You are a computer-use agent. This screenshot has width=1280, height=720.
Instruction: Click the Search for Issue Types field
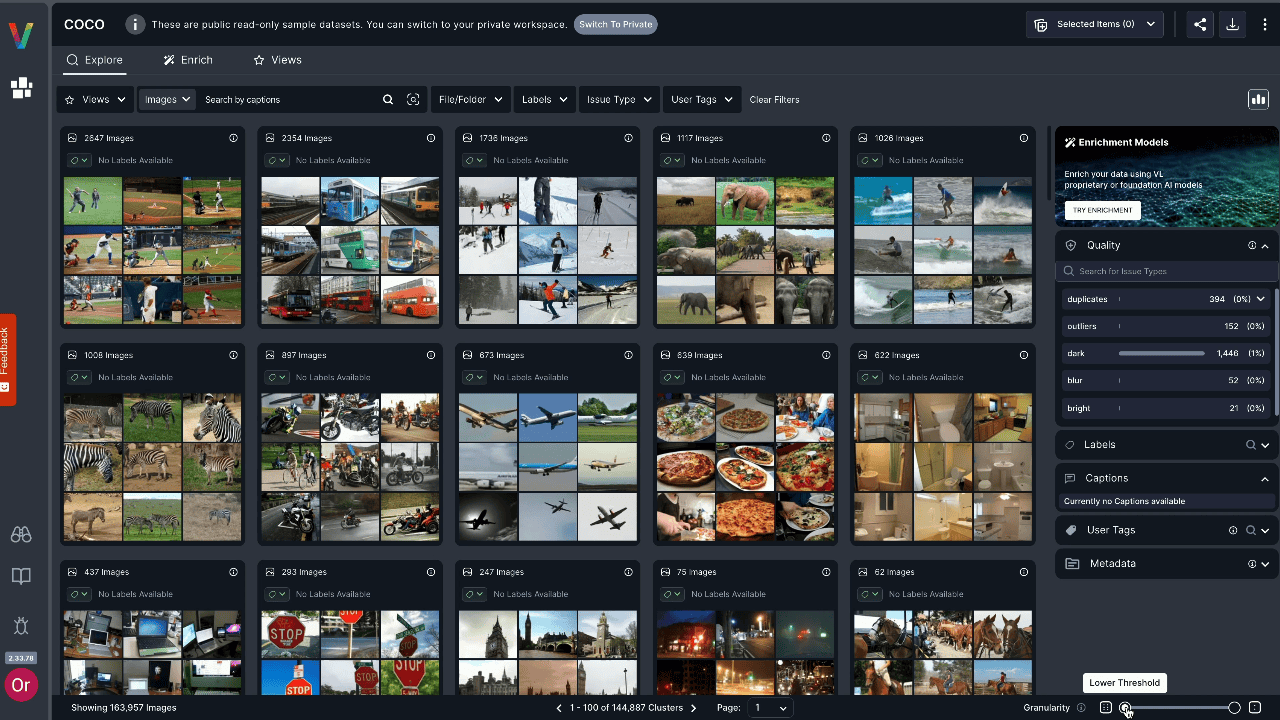click(1167, 271)
